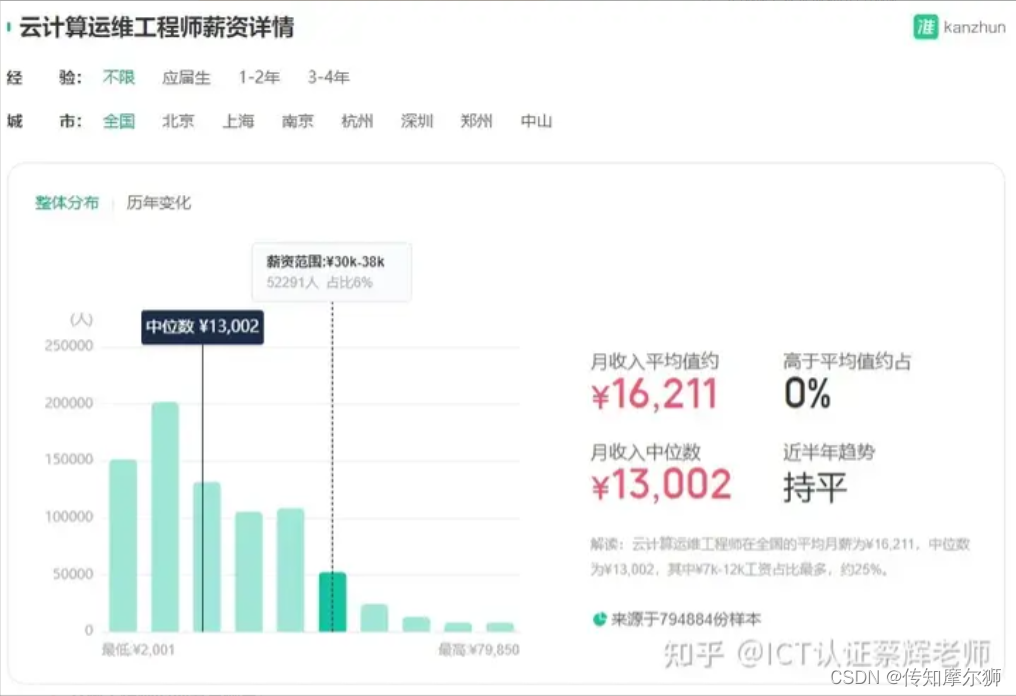Click the seventh bar right of highlighted bar
The width and height of the screenshot is (1016, 696).
(x=375, y=618)
